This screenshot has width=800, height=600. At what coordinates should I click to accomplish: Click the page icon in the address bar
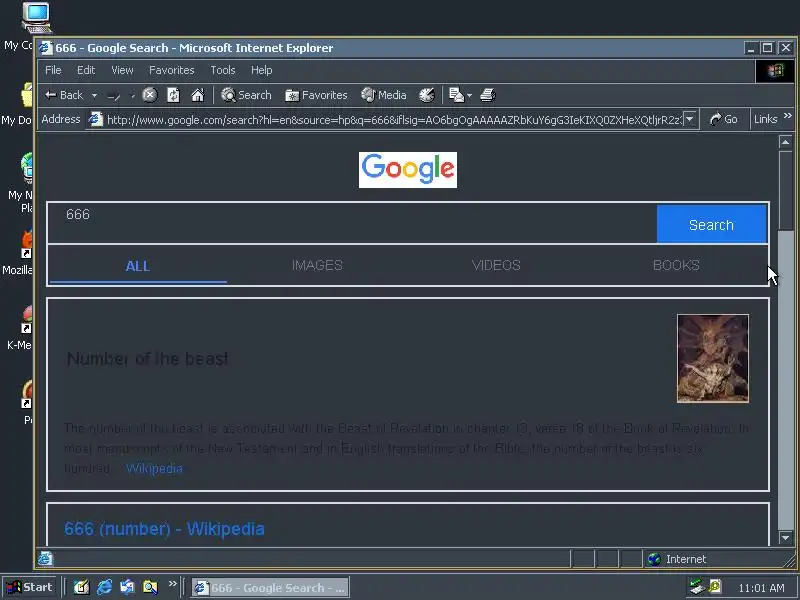tap(95, 119)
